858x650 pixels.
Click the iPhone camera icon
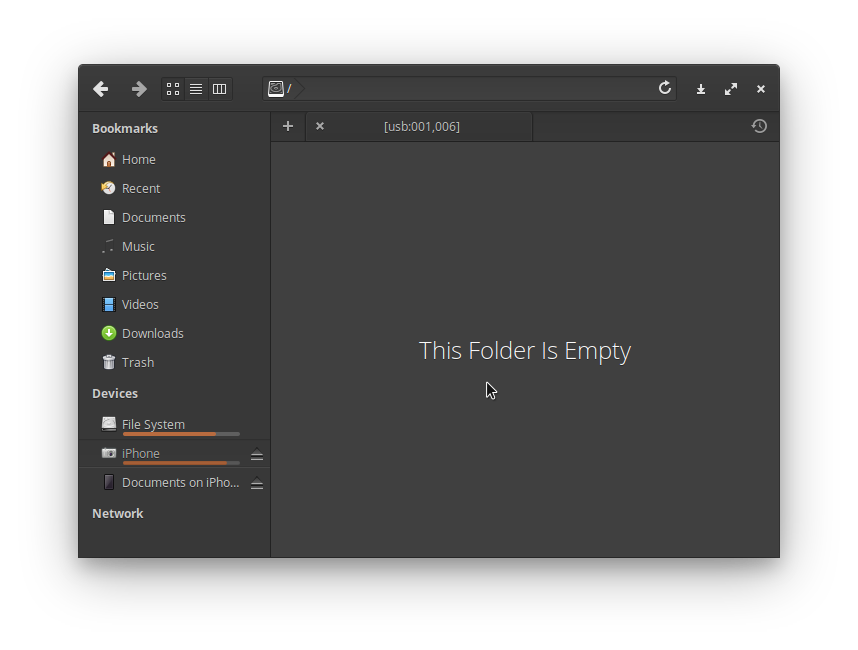109,453
